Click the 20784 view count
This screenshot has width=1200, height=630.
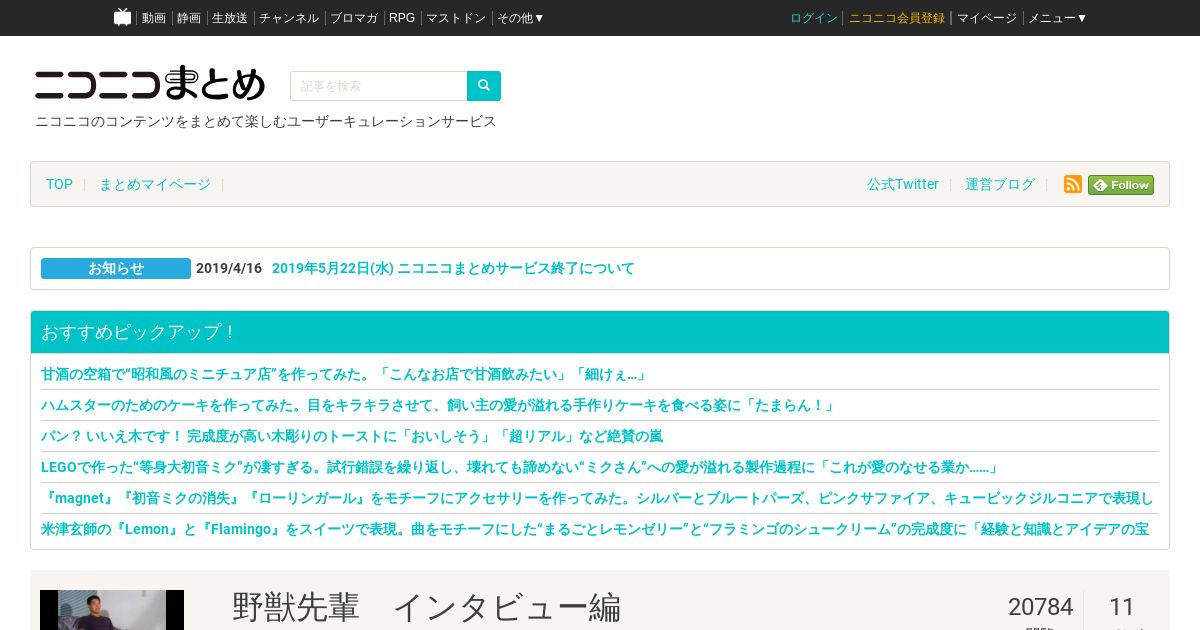click(1040, 607)
